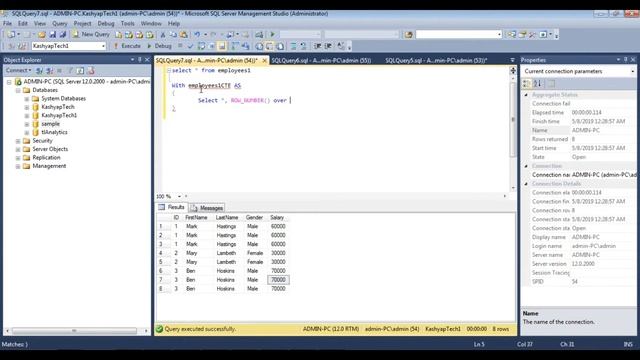This screenshot has width=640, height=360.
Task: Split the editor using the split handle icon
Action: coord(513,71)
